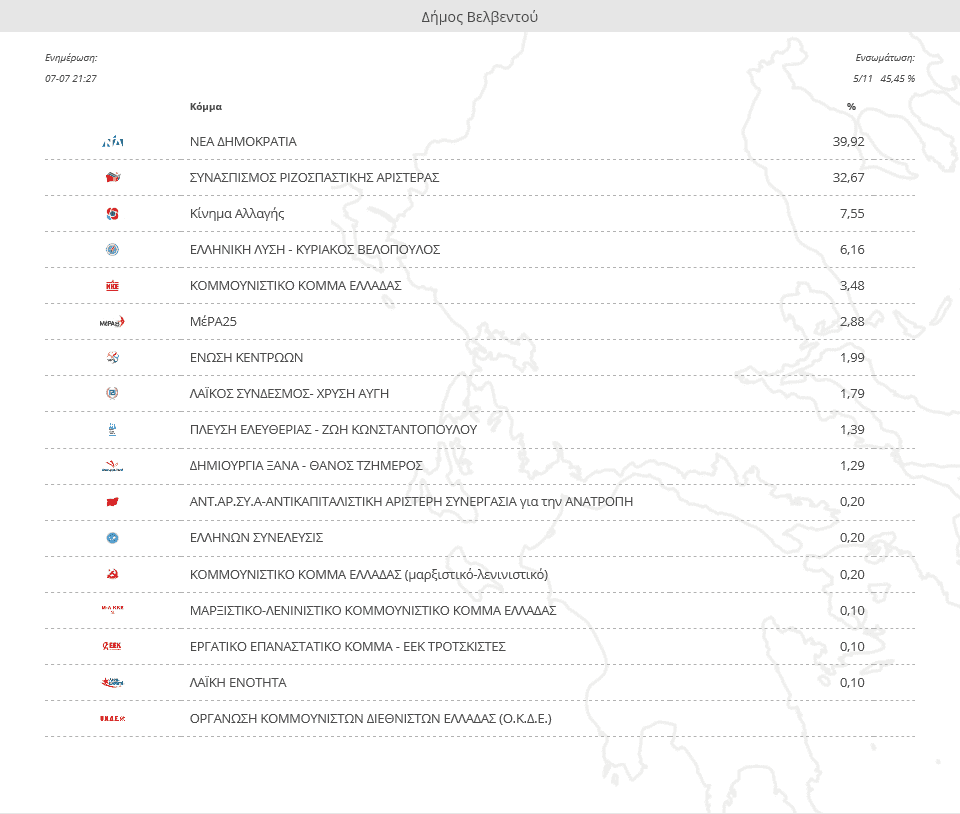Click the ΚΚΕ red logo icon

[113, 286]
